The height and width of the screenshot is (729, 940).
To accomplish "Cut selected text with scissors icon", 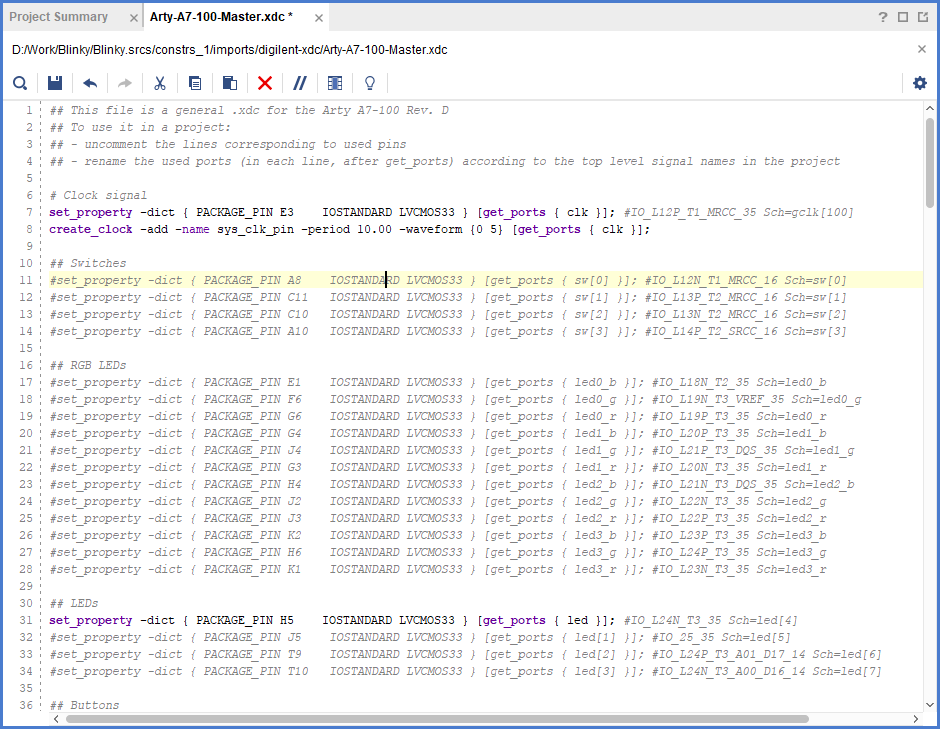I will (159, 83).
